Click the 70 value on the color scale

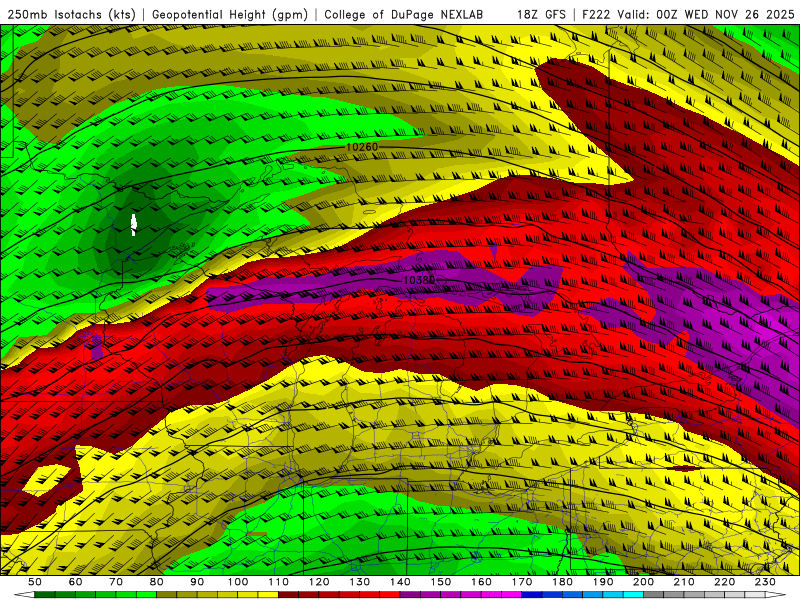(116, 582)
